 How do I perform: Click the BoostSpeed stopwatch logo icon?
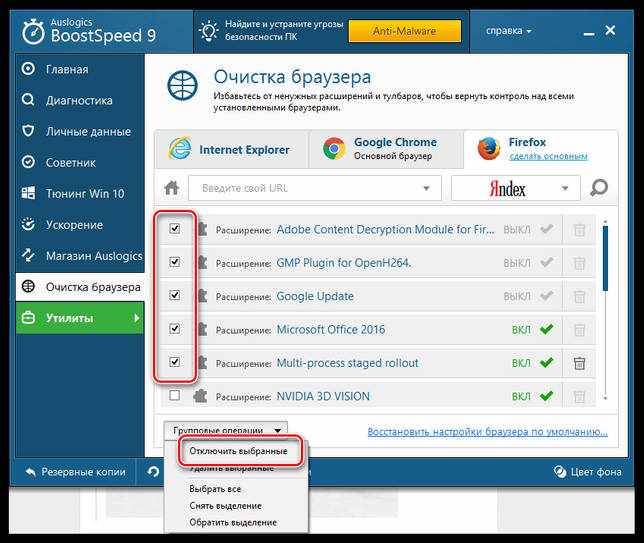[33, 32]
